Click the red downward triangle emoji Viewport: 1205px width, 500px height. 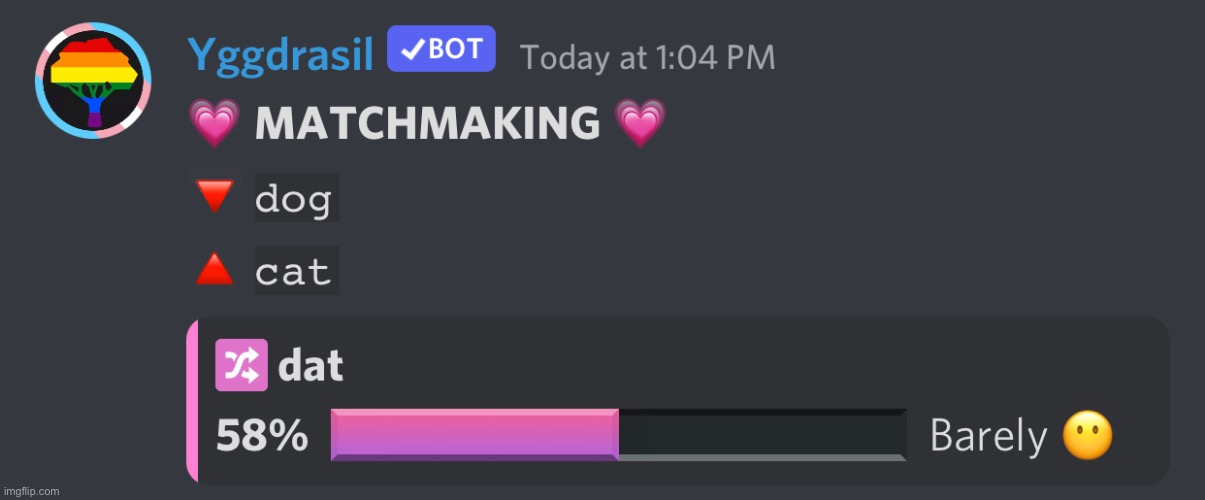pyautogui.click(x=213, y=195)
